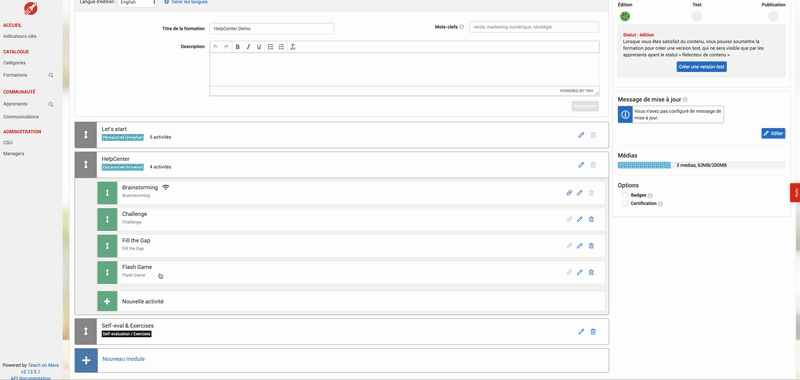Enable the Certification option checkbox
The height and width of the screenshot is (380, 800).
pos(625,203)
